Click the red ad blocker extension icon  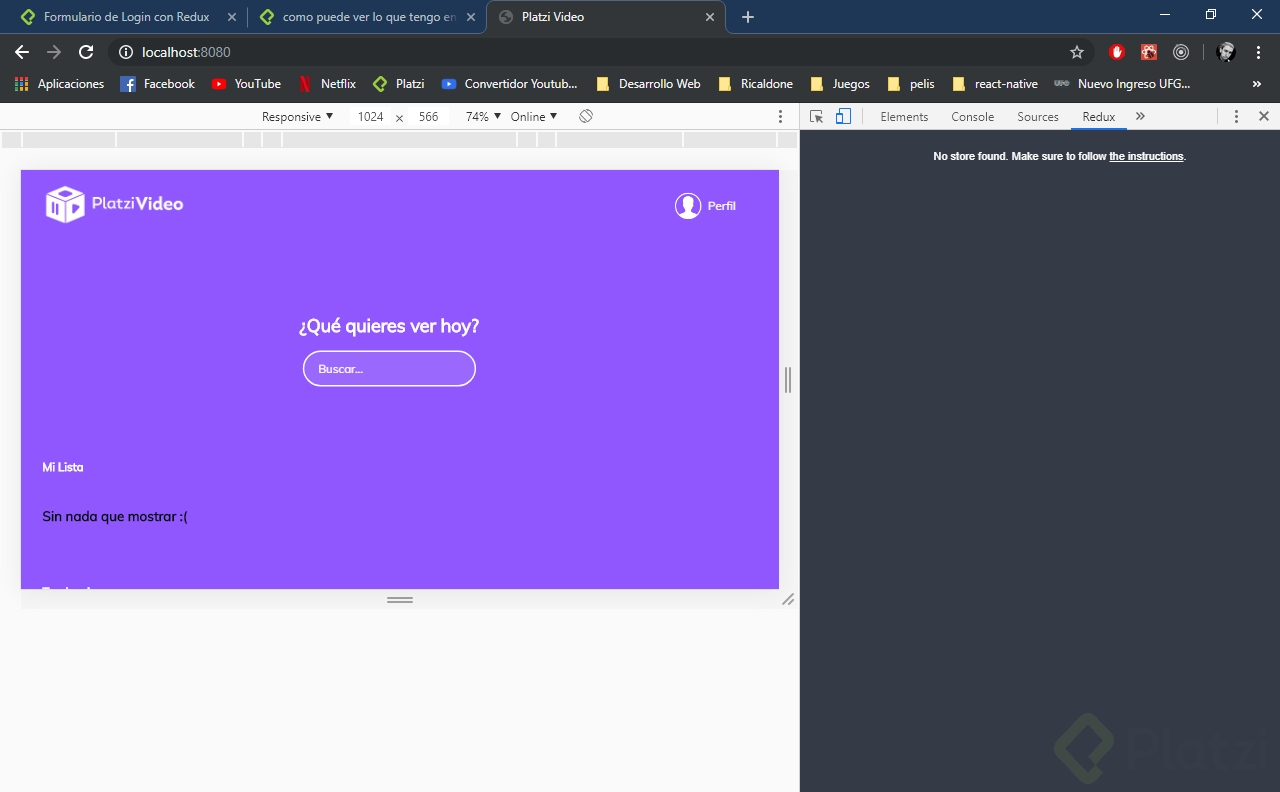1117,52
